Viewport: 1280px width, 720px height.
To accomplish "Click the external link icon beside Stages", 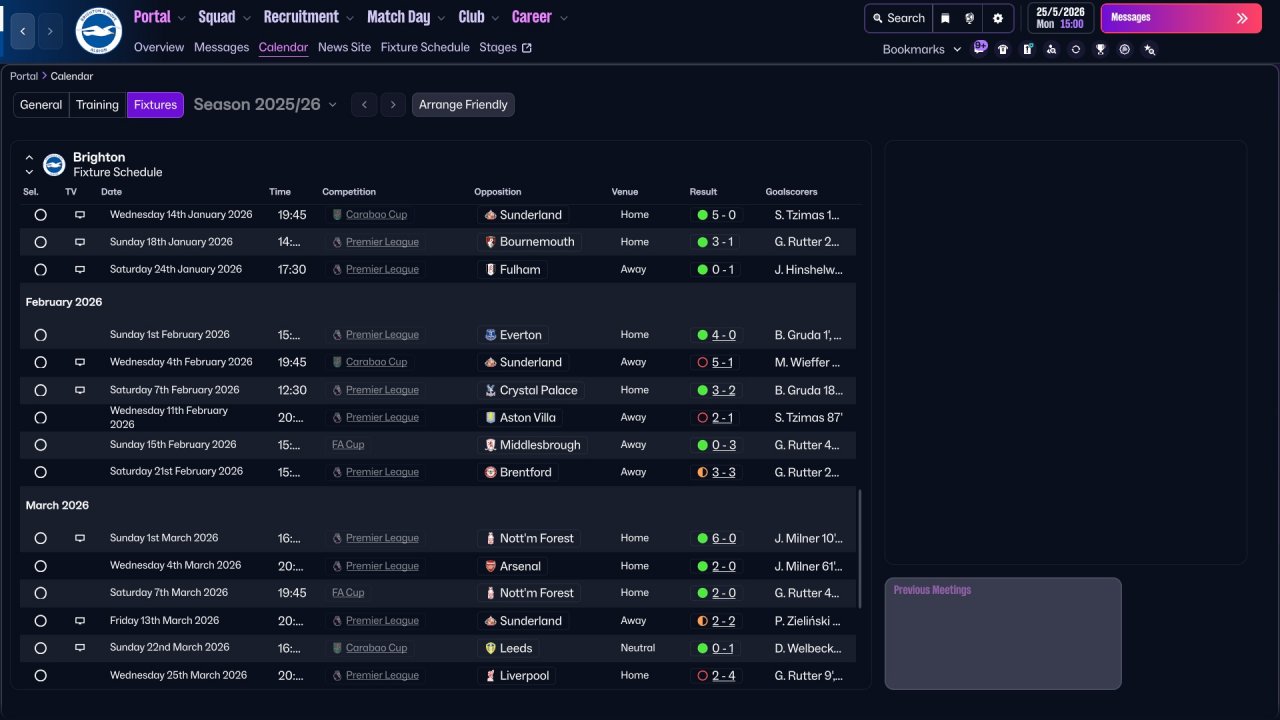I will pyautogui.click(x=527, y=48).
